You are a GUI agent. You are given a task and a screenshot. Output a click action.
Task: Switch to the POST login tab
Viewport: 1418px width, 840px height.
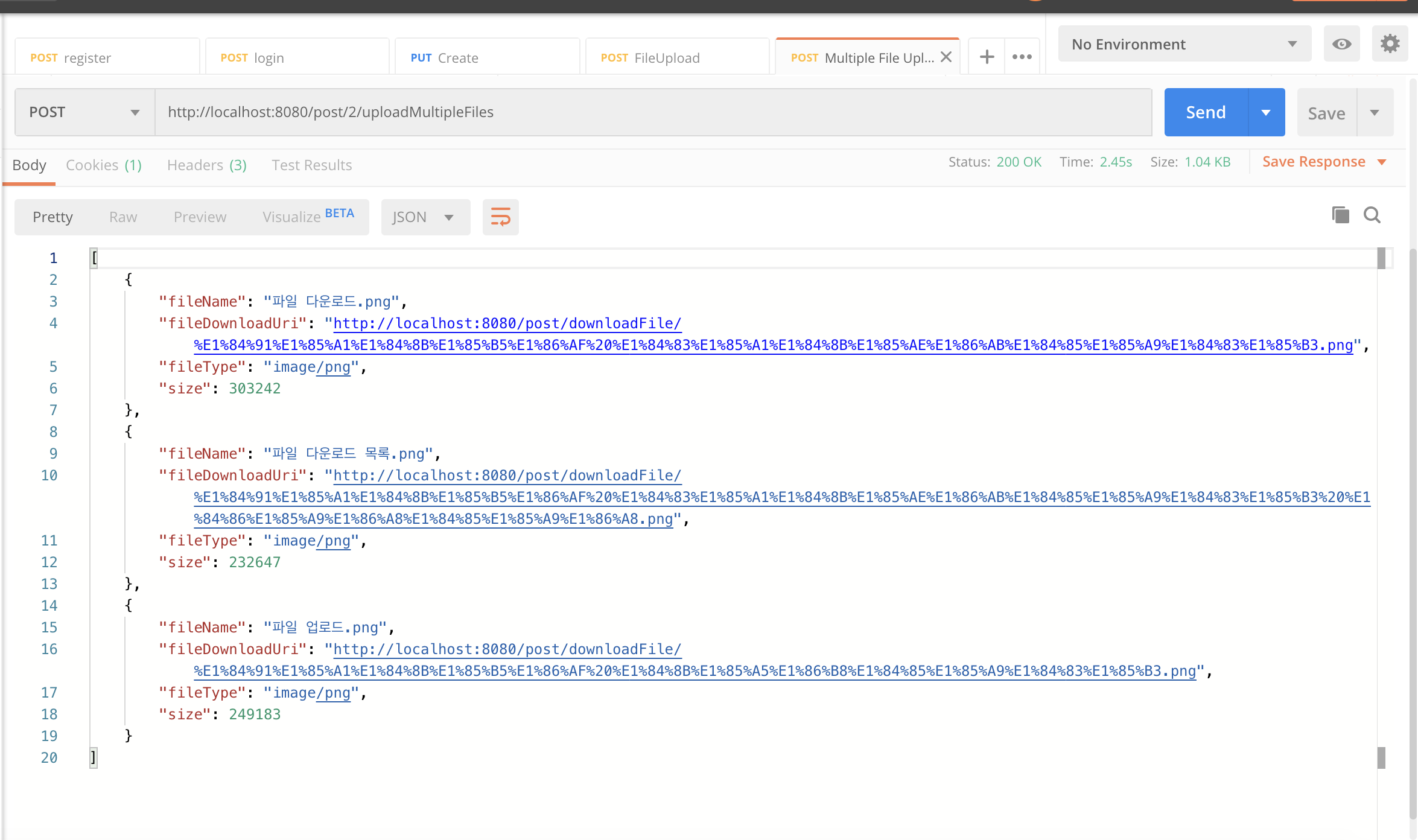[297, 58]
